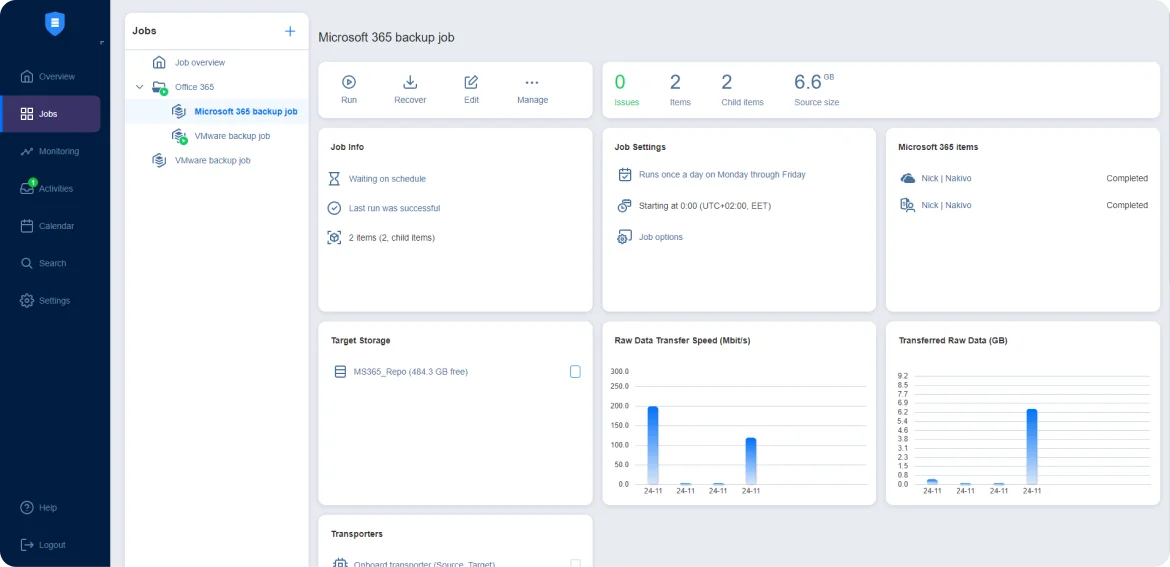Click the Nakivo shield logo

pyautogui.click(x=55, y=24)
